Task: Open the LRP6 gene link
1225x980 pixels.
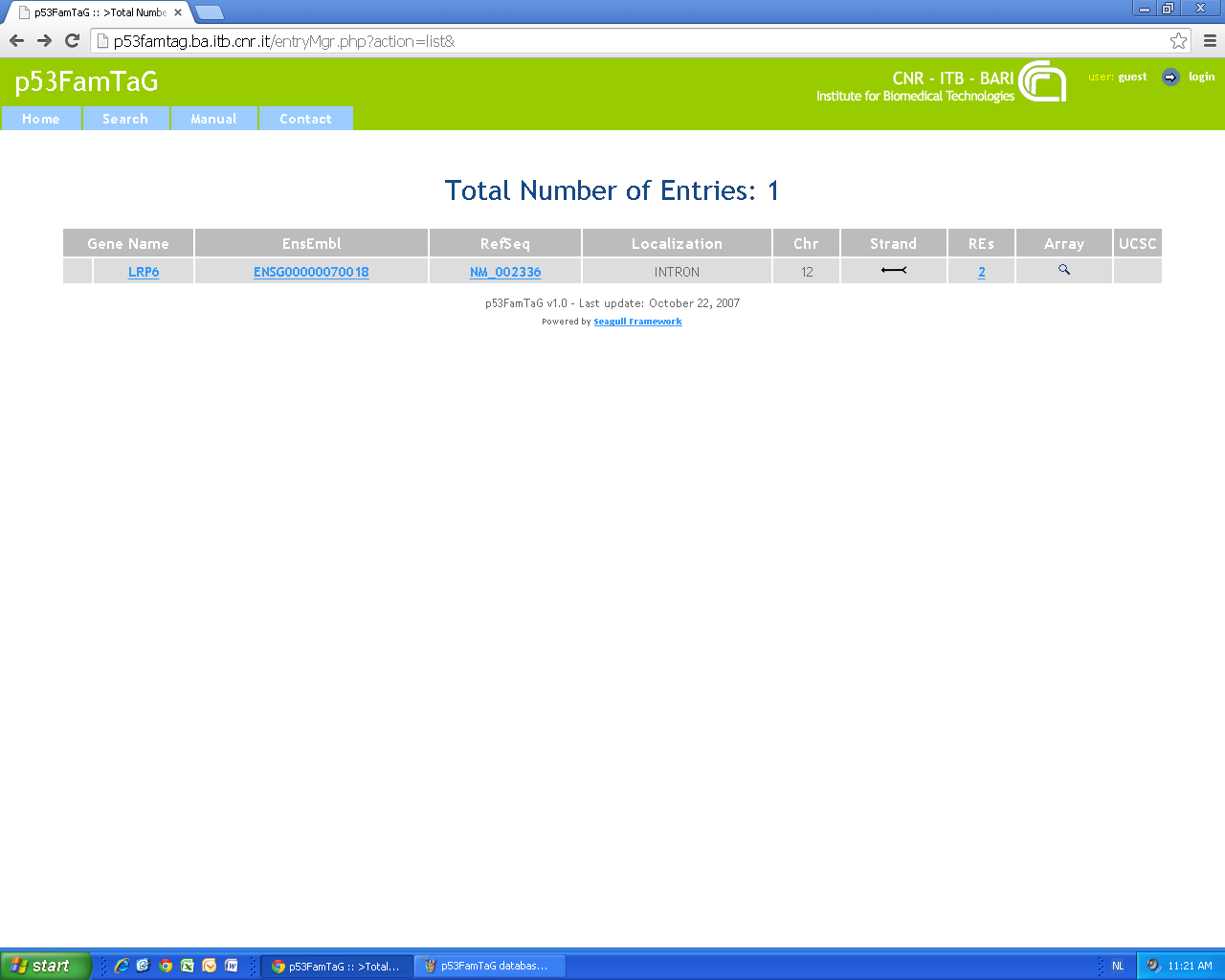Action: pyautogui.click(x=144, y=272)
